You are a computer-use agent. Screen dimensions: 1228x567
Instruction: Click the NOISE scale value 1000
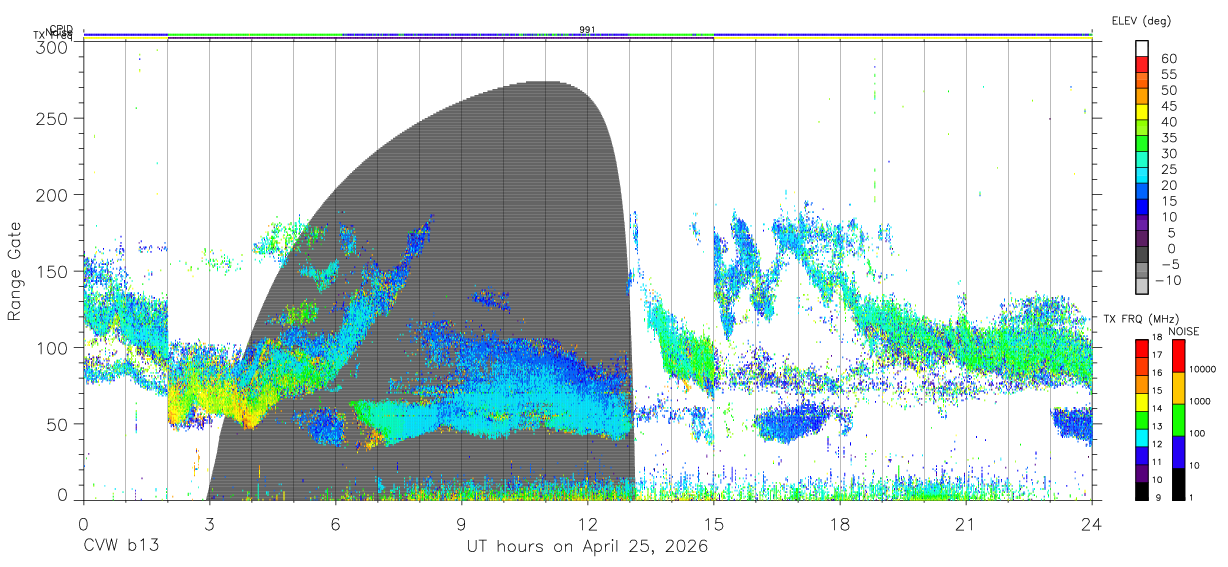[x=1198, y=402]
